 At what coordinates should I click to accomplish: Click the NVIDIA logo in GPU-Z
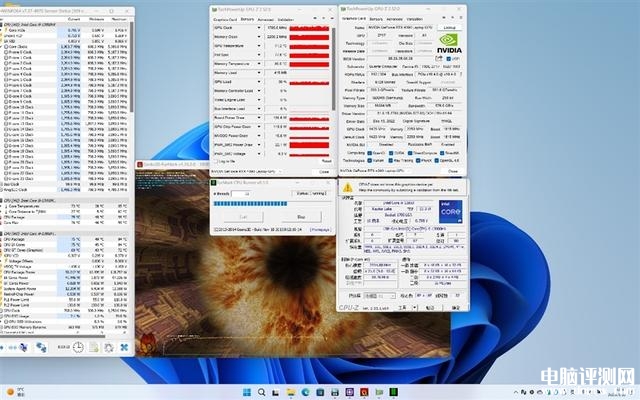click(449, 44)
